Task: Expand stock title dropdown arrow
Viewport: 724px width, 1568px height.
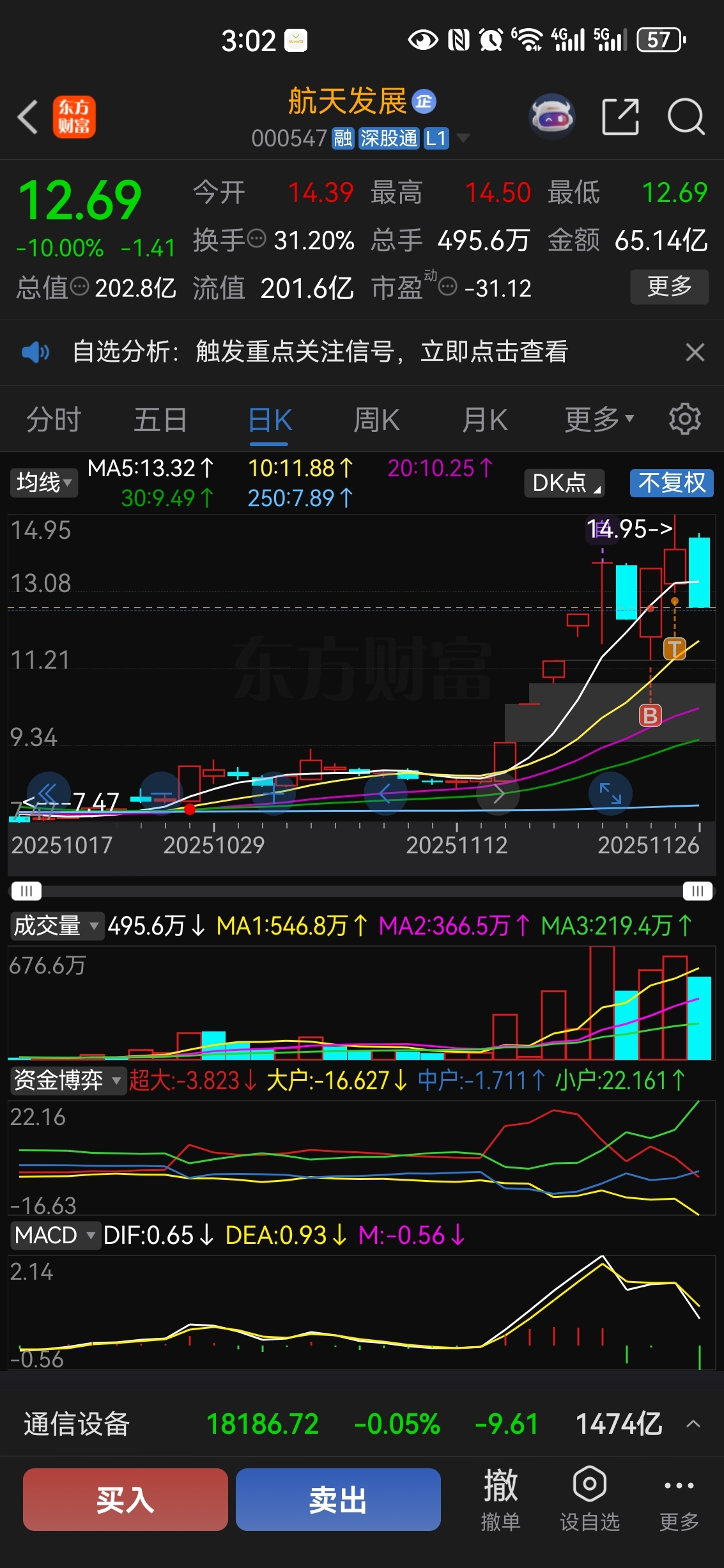Action: (x=463, y=138)
